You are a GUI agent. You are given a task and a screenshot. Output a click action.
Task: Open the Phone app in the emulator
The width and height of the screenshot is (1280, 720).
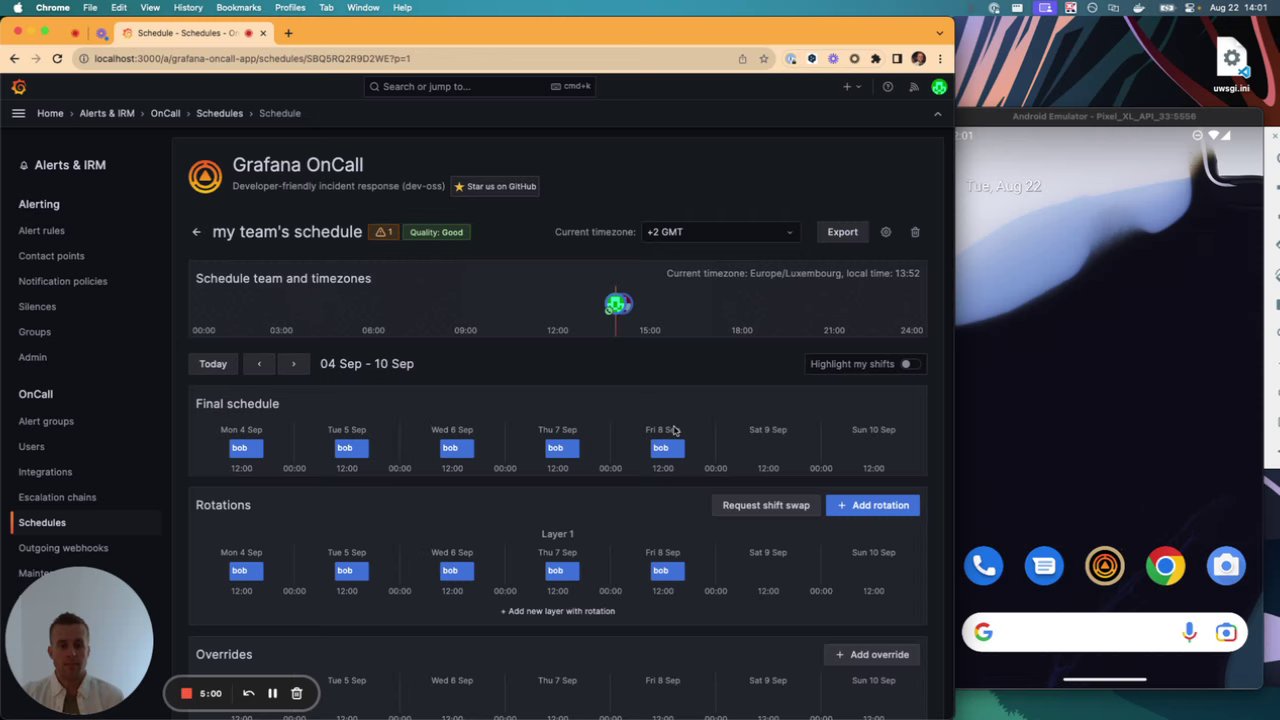(984, 566)
